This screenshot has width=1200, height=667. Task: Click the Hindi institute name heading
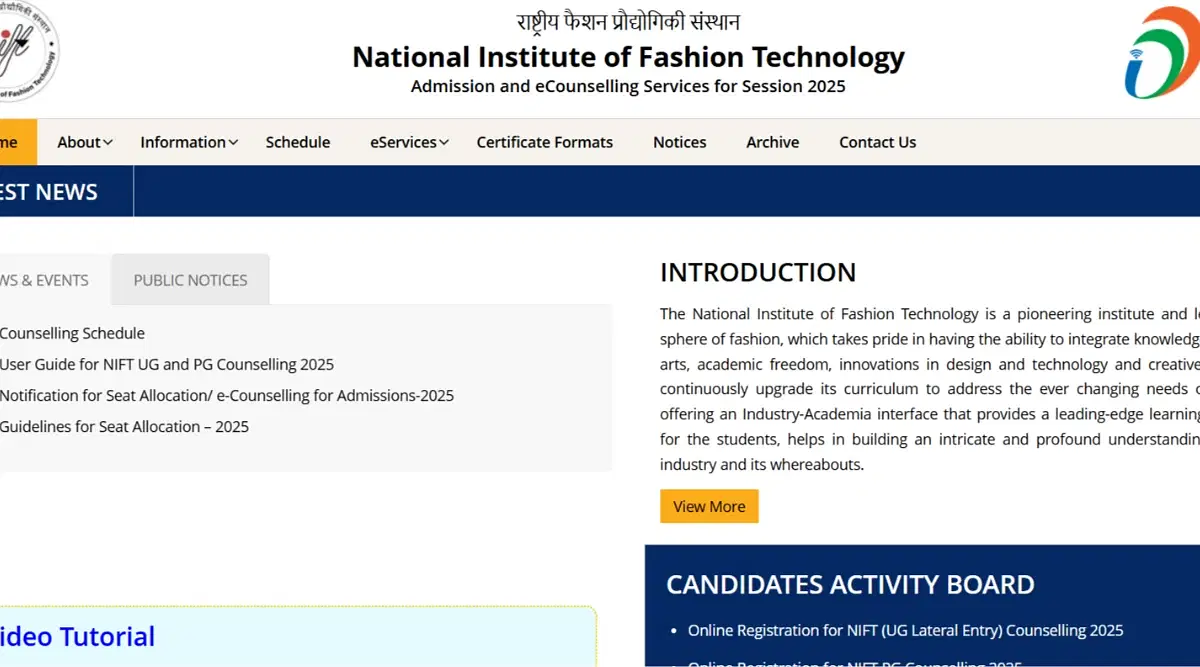tap(628, 21)
